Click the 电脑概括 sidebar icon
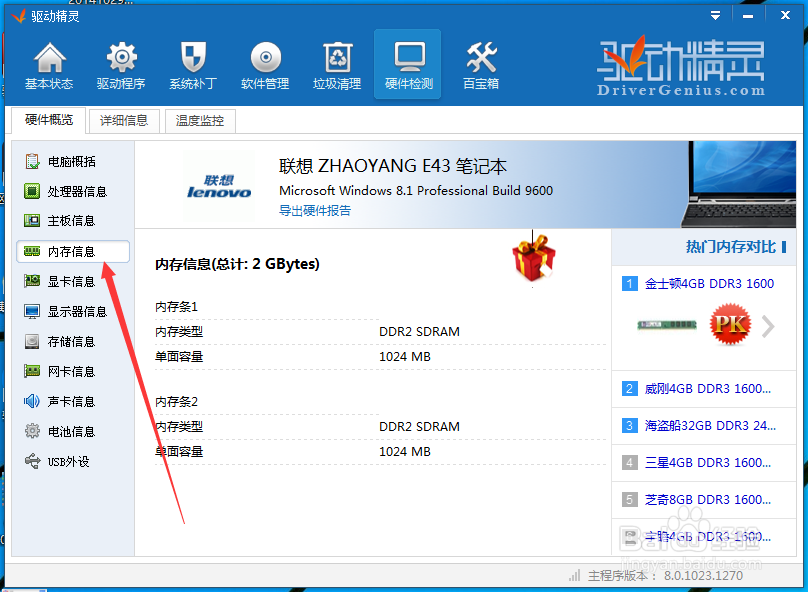 (x=32, y=161)
